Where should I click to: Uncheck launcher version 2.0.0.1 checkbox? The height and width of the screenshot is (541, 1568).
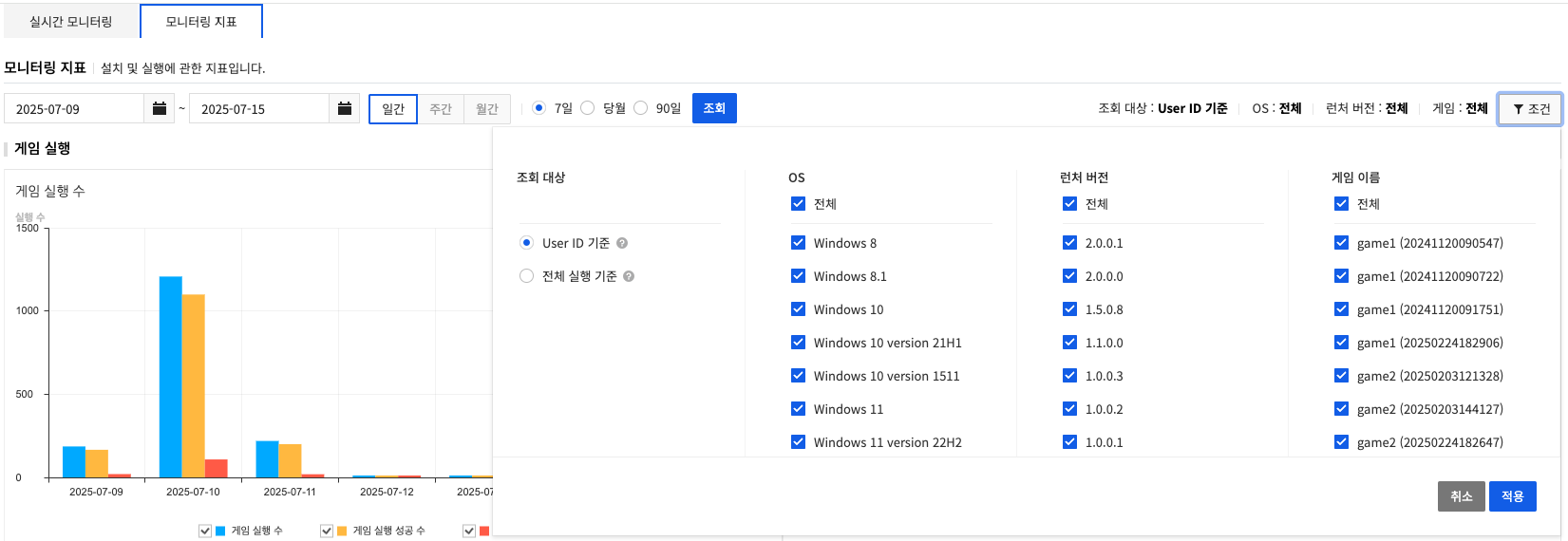(x=1069, y=243)
